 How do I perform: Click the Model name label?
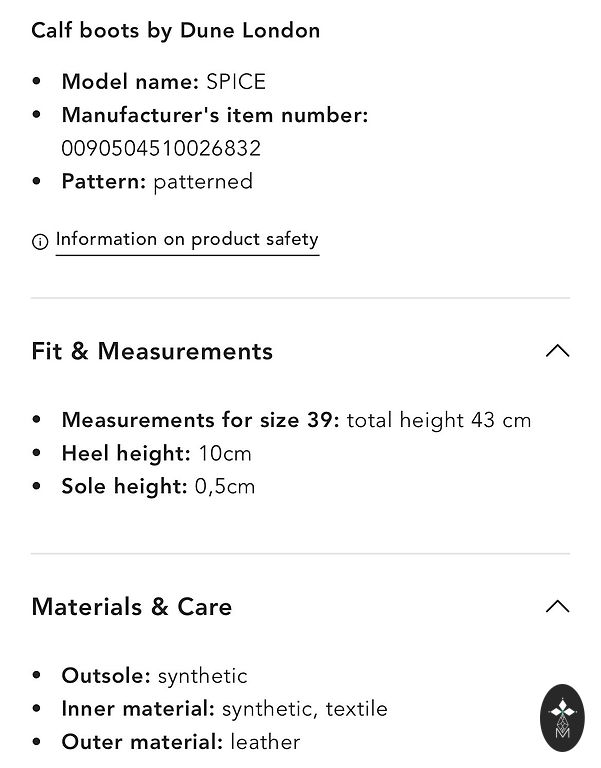pos(131,82)
